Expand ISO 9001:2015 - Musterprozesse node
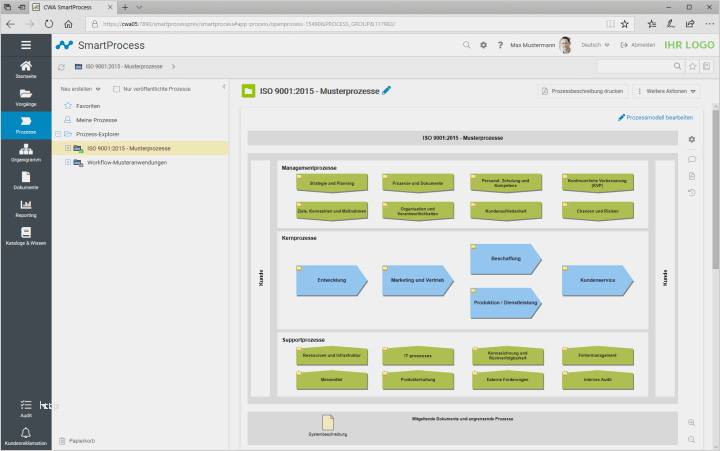720x451 pixels. click(x=68, y=148)
